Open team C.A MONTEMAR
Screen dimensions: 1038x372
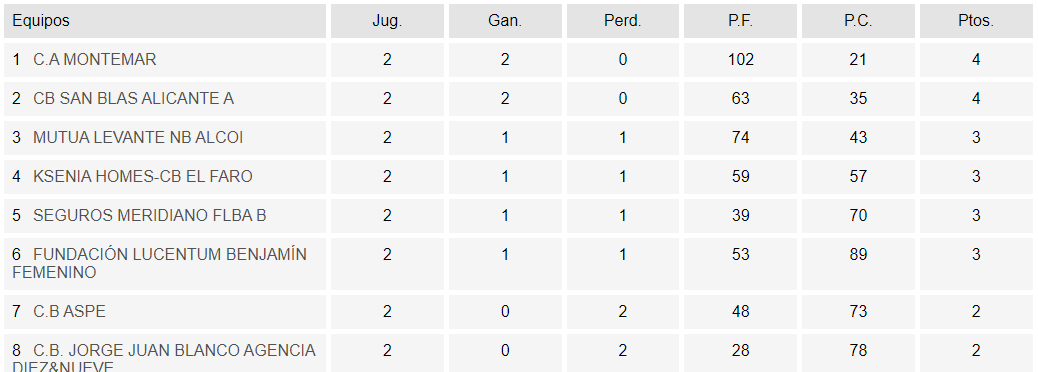(95, 60)
